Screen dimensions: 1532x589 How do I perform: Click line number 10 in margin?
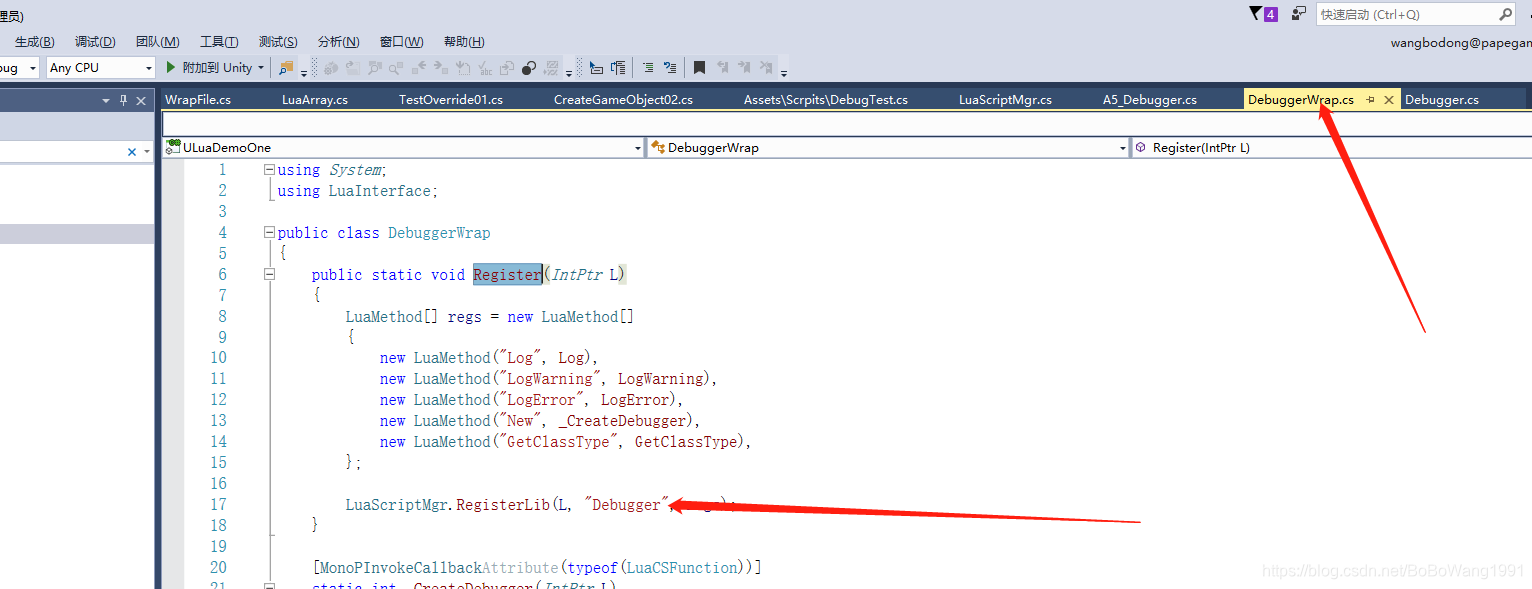(x=218, y=358)
